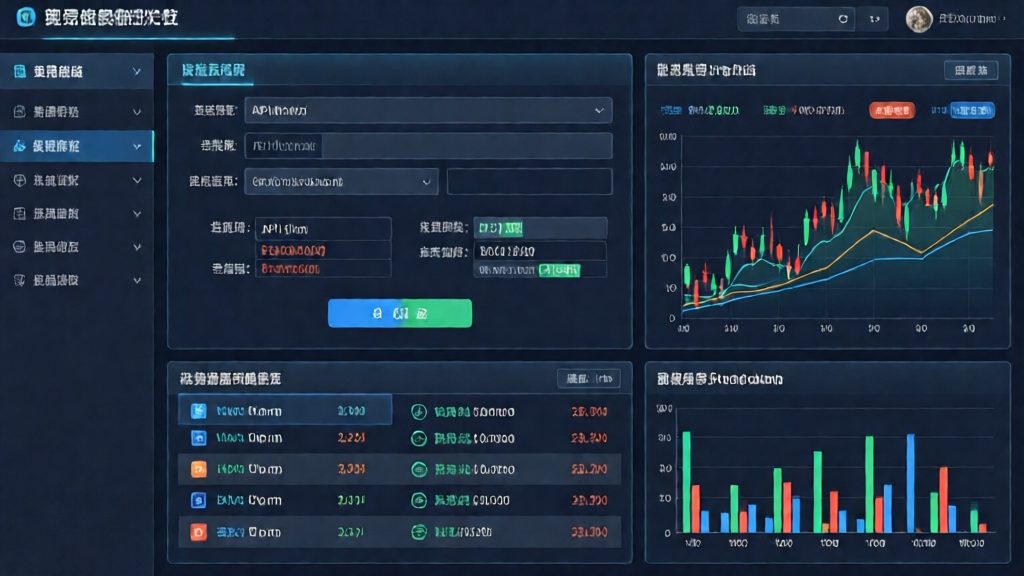
Task: Click the app logo in the top-left header
Action: 25,17
